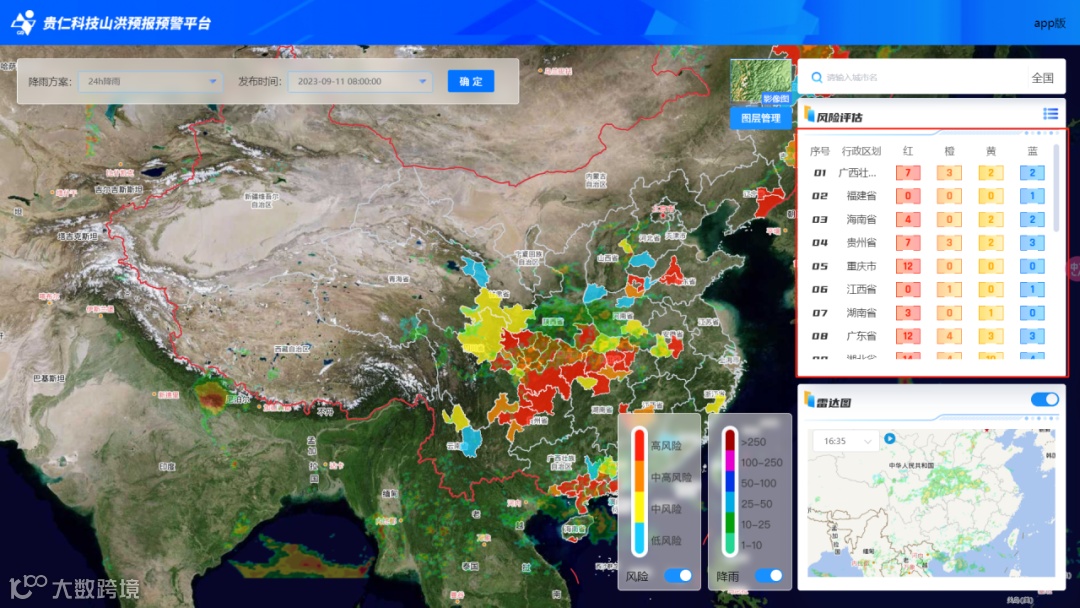Click the 确定 button
1080x608 pixels.
click(x=471, y=81)
